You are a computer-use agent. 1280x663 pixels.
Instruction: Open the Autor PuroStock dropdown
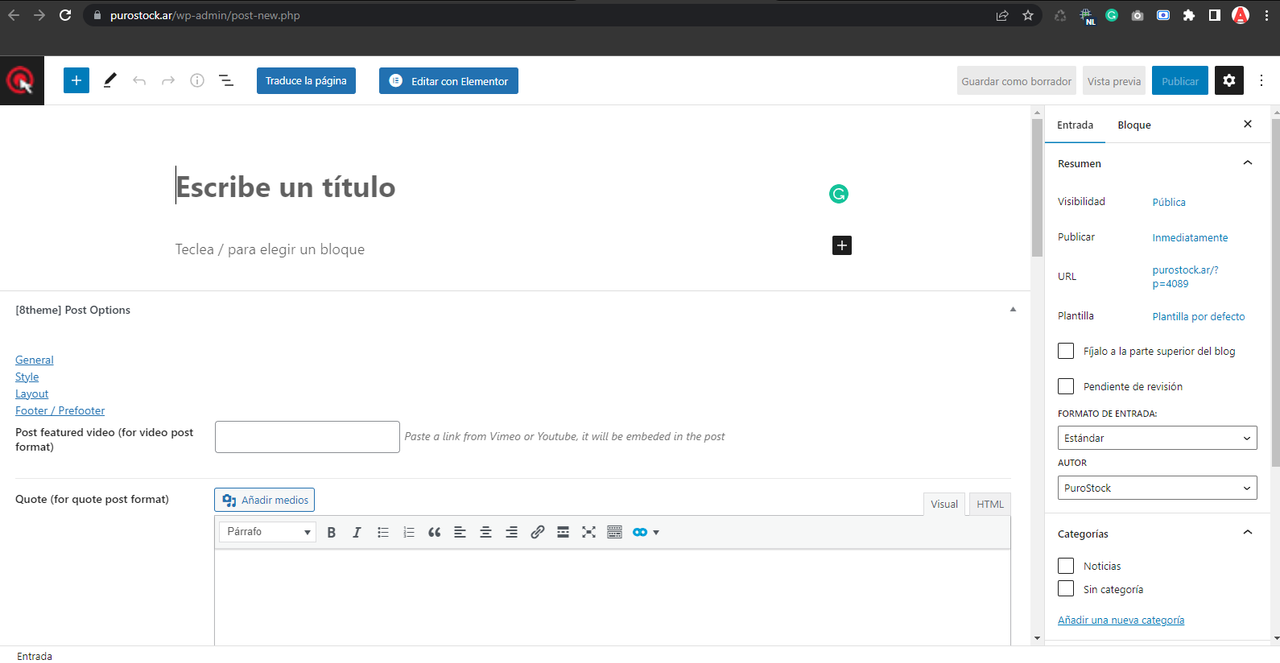coord(1157,488)
